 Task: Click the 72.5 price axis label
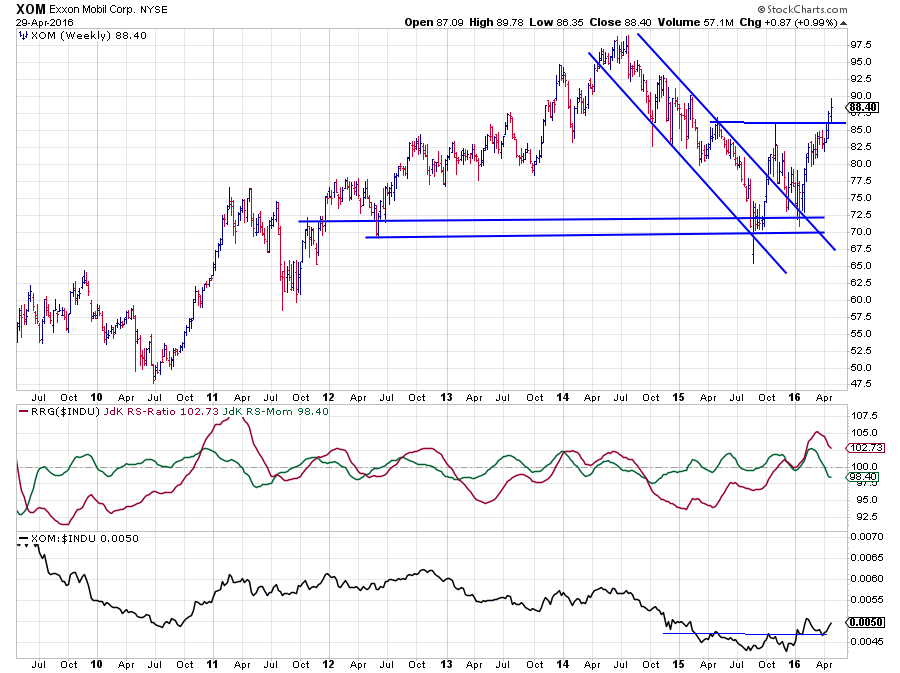click(x=860, y=215)
